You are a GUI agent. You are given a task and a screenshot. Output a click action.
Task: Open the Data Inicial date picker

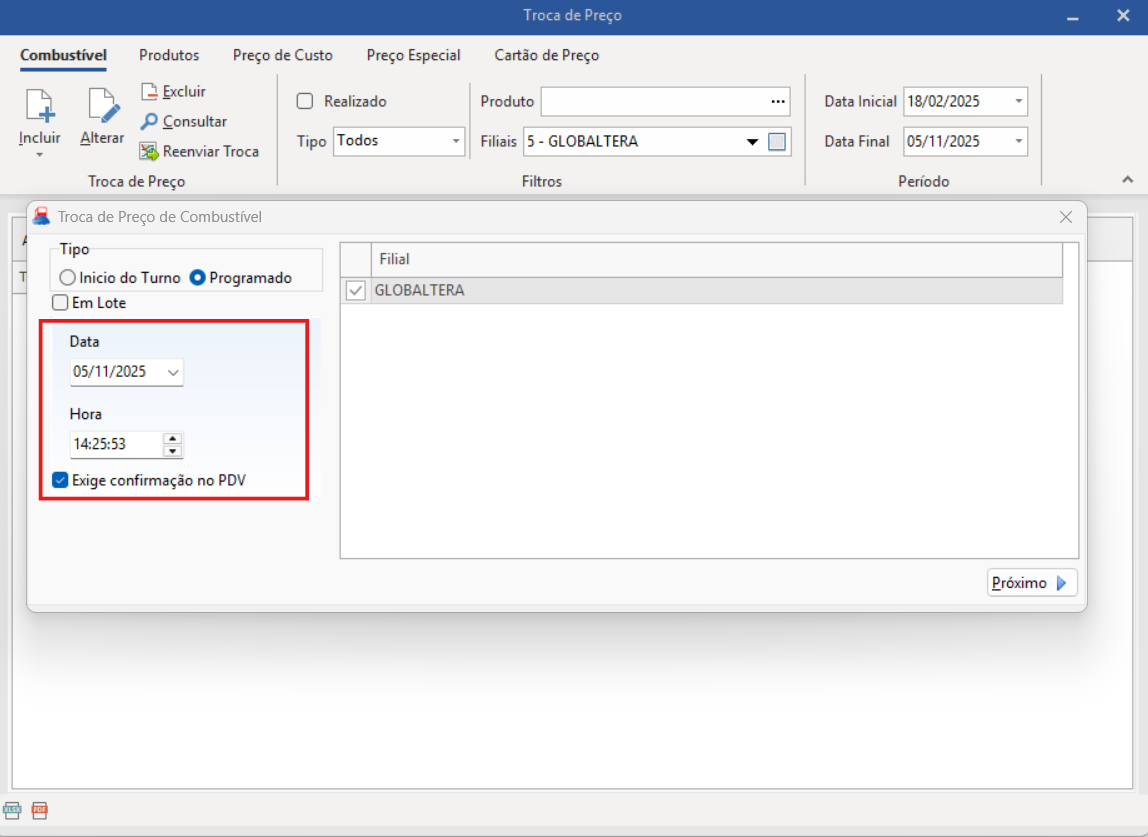tap(1018, 102)
